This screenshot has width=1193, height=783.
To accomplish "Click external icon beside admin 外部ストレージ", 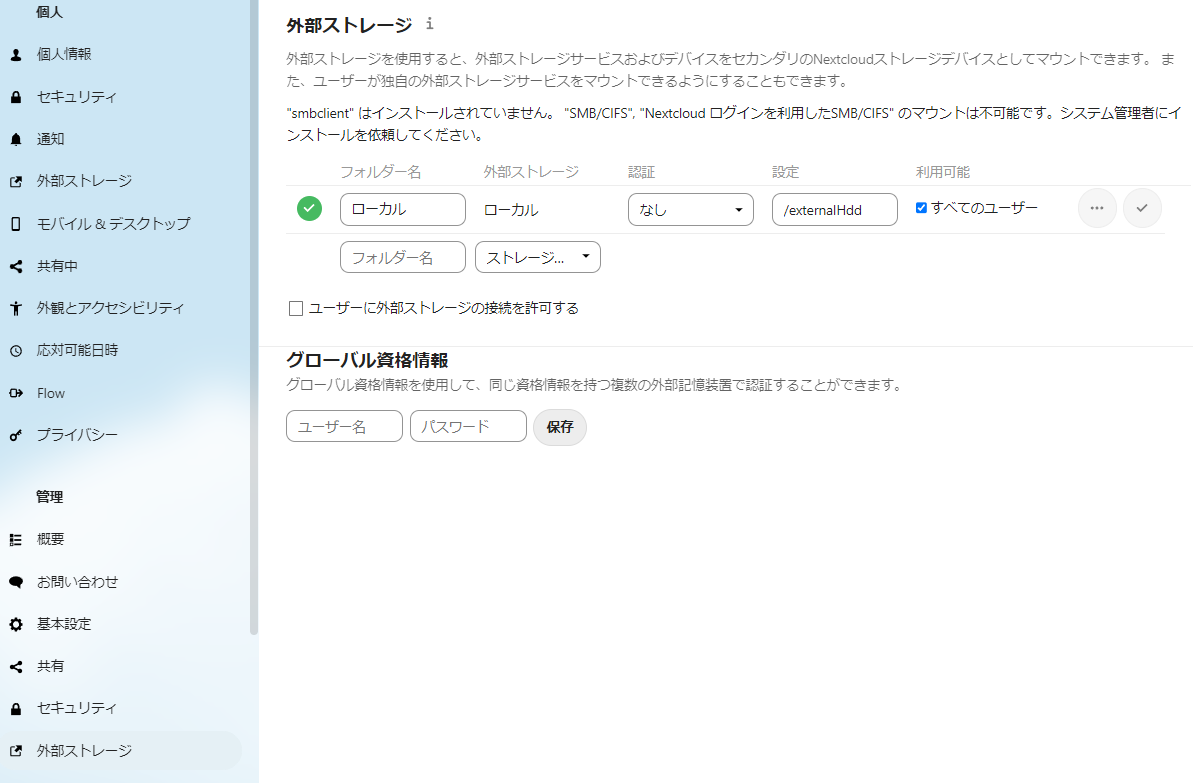I will [16, 751].
